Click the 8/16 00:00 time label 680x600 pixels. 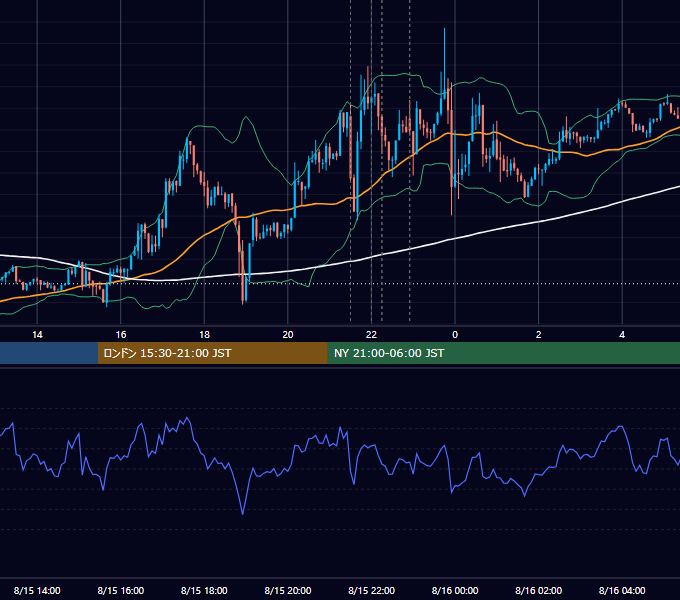point(455,590)
